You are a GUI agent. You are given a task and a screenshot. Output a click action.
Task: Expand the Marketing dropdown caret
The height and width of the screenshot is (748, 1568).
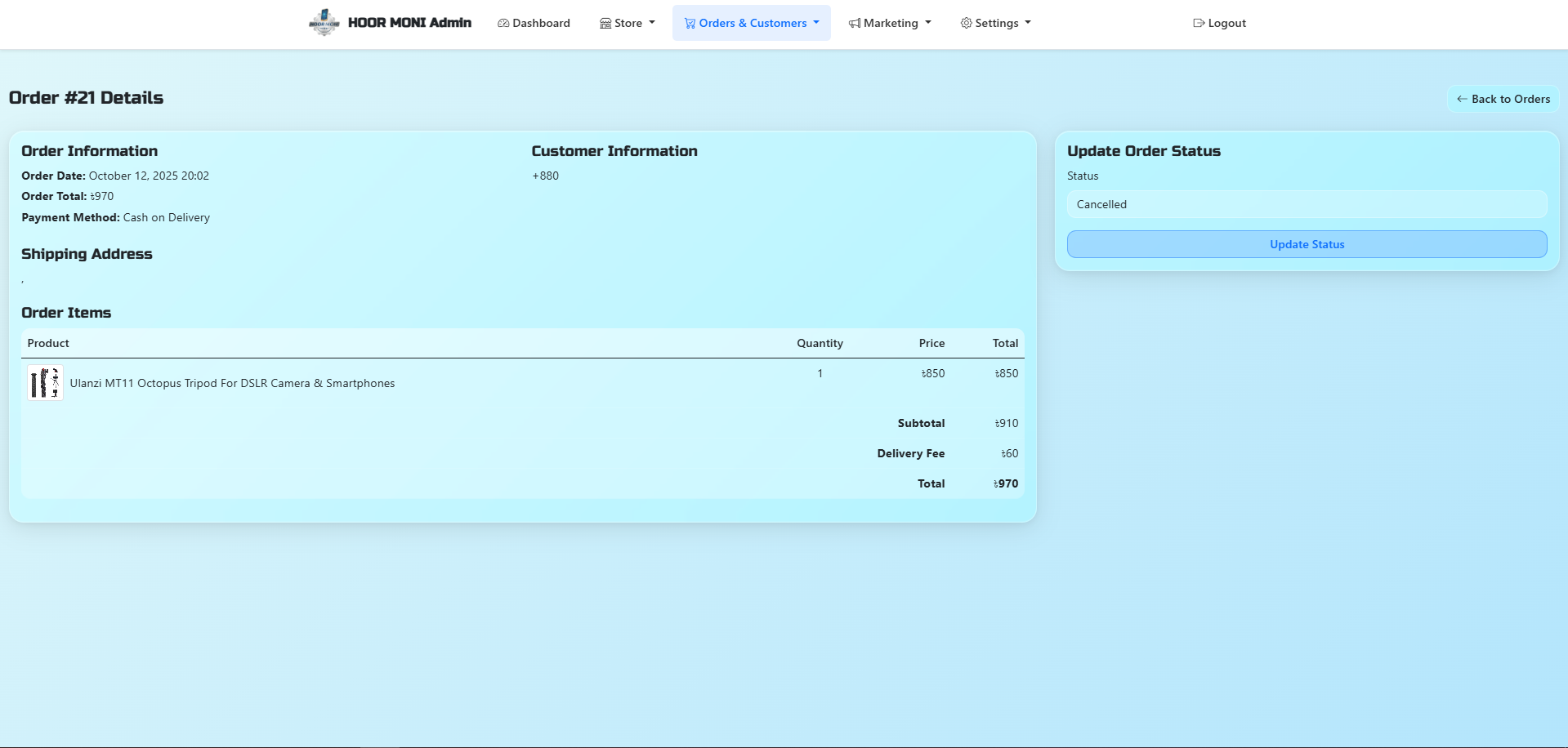point(928,23)
